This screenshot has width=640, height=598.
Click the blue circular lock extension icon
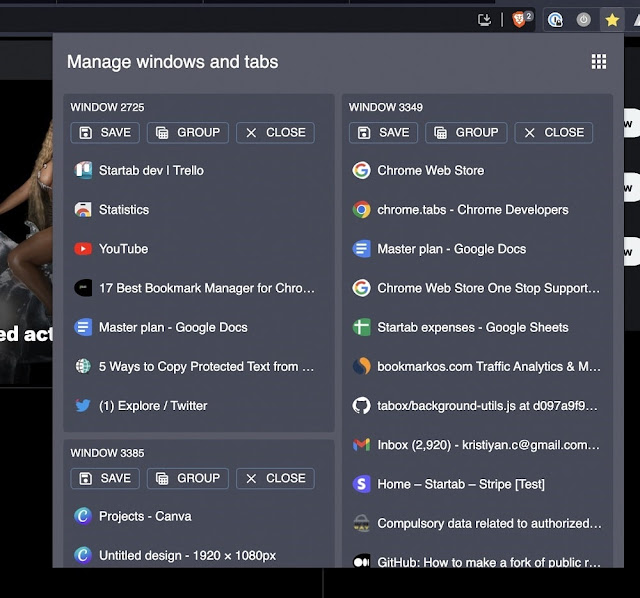(555, 20)
